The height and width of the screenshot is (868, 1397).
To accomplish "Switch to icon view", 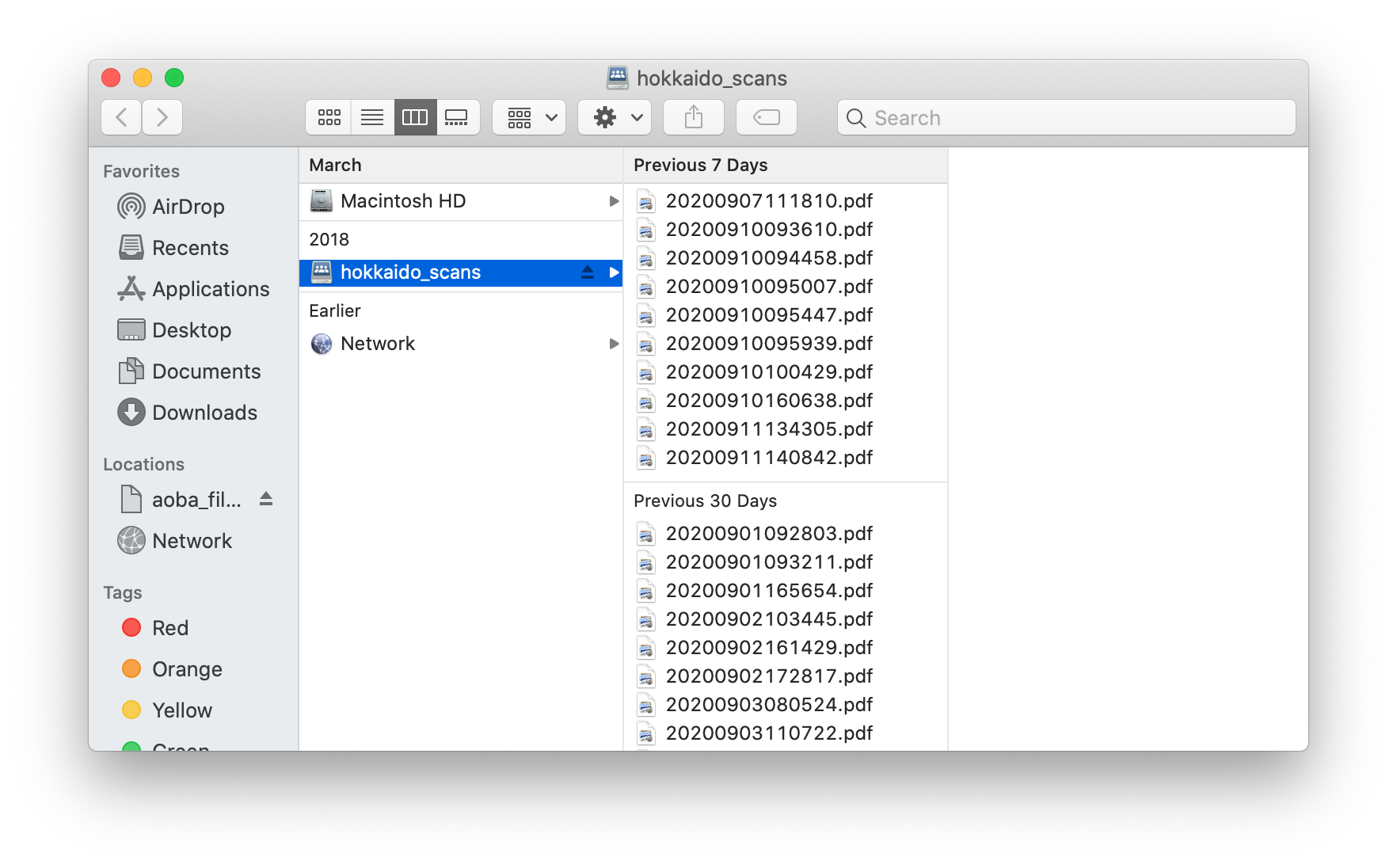I will 329,118.
